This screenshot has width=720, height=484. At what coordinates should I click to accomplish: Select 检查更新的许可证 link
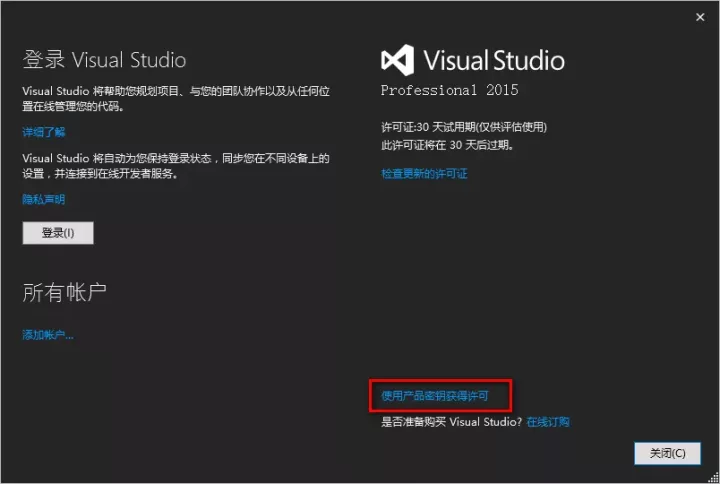424,174
